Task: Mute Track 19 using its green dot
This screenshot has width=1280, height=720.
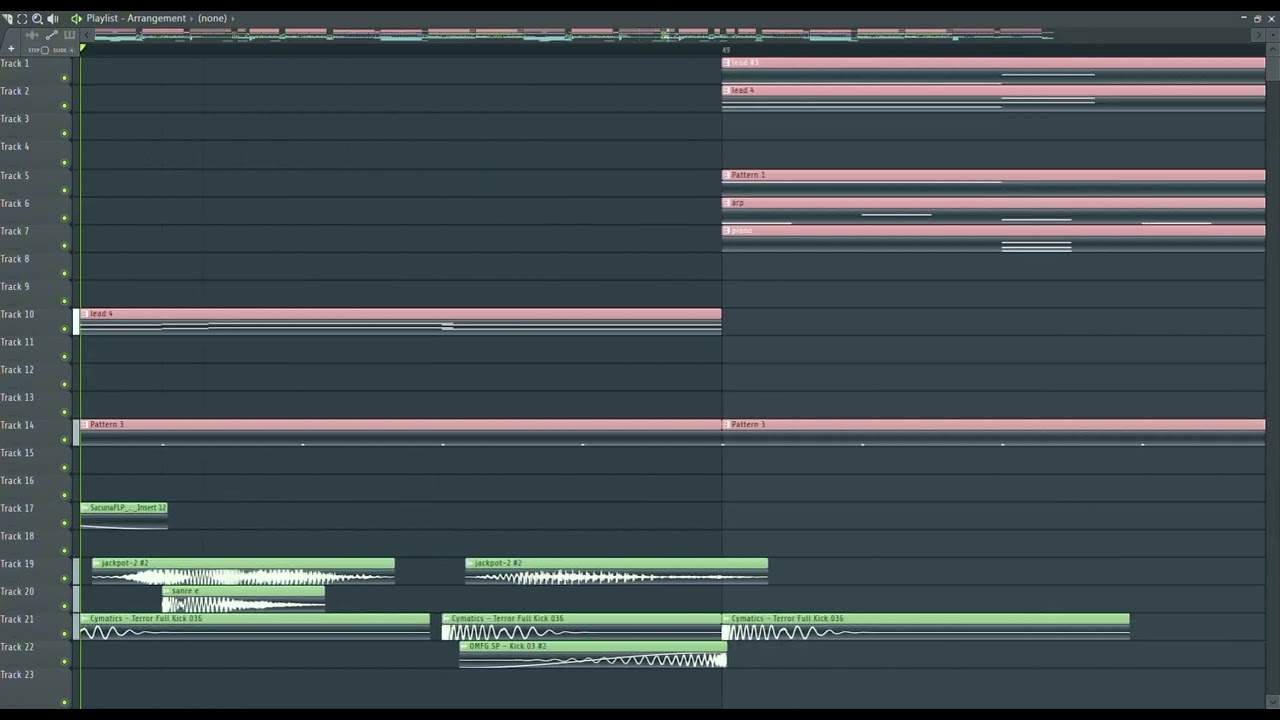Action: (x=65, y=578)
